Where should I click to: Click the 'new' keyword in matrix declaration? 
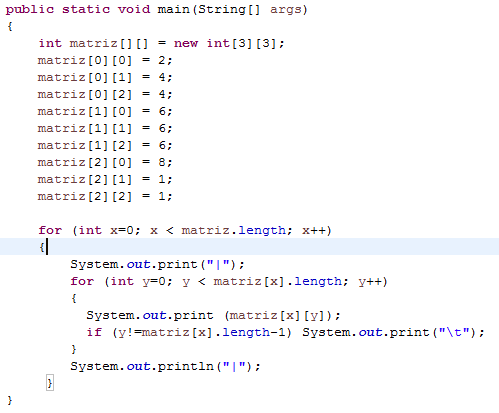click(x=186, y=43)
